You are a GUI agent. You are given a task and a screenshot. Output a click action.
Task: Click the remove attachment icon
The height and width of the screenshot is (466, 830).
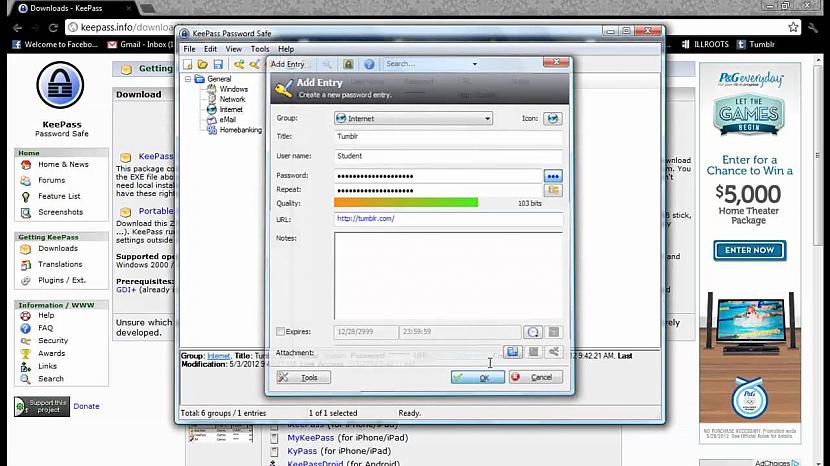(x=534, y=352)
